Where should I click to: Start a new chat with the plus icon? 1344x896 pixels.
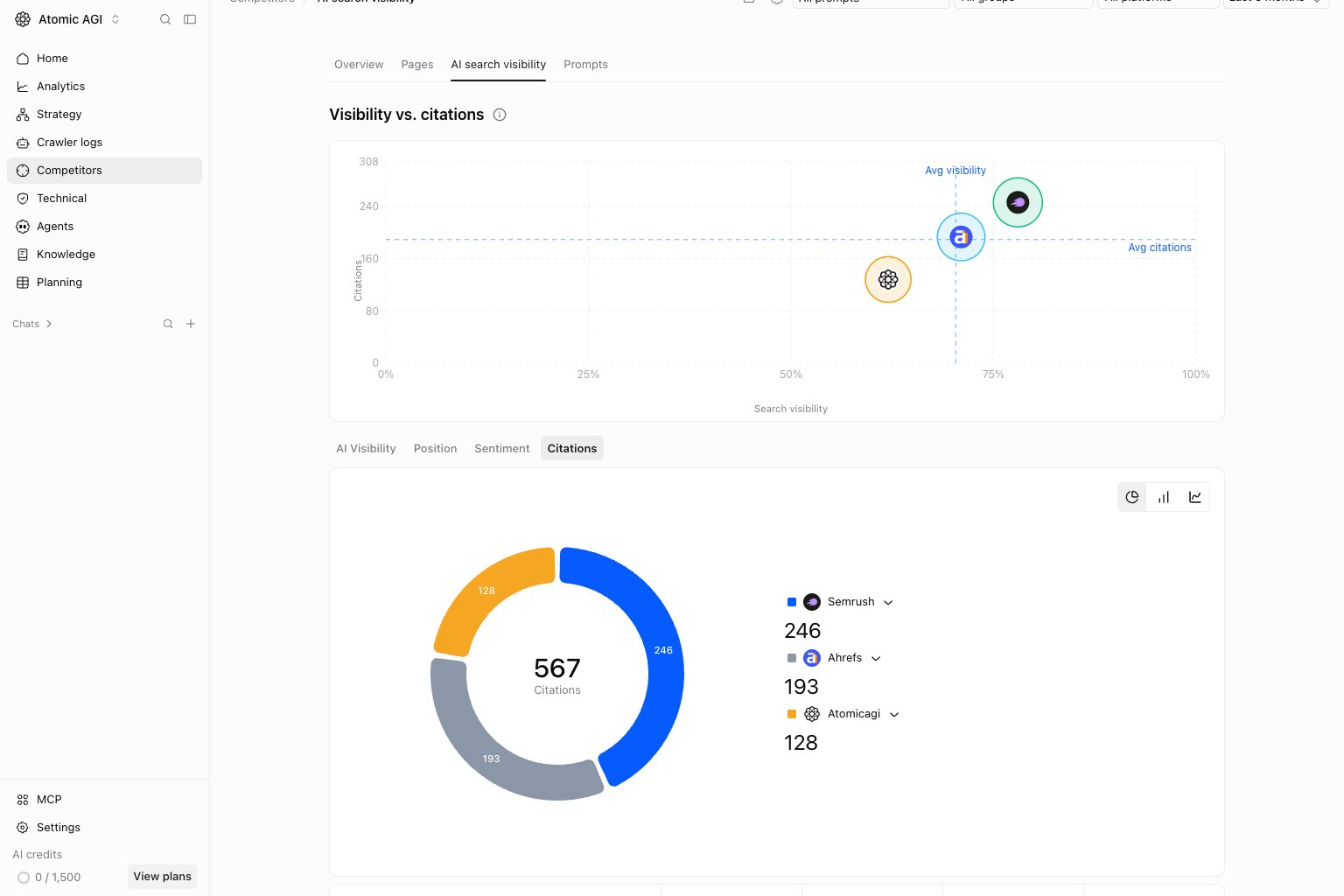click(x=191, y=324)
